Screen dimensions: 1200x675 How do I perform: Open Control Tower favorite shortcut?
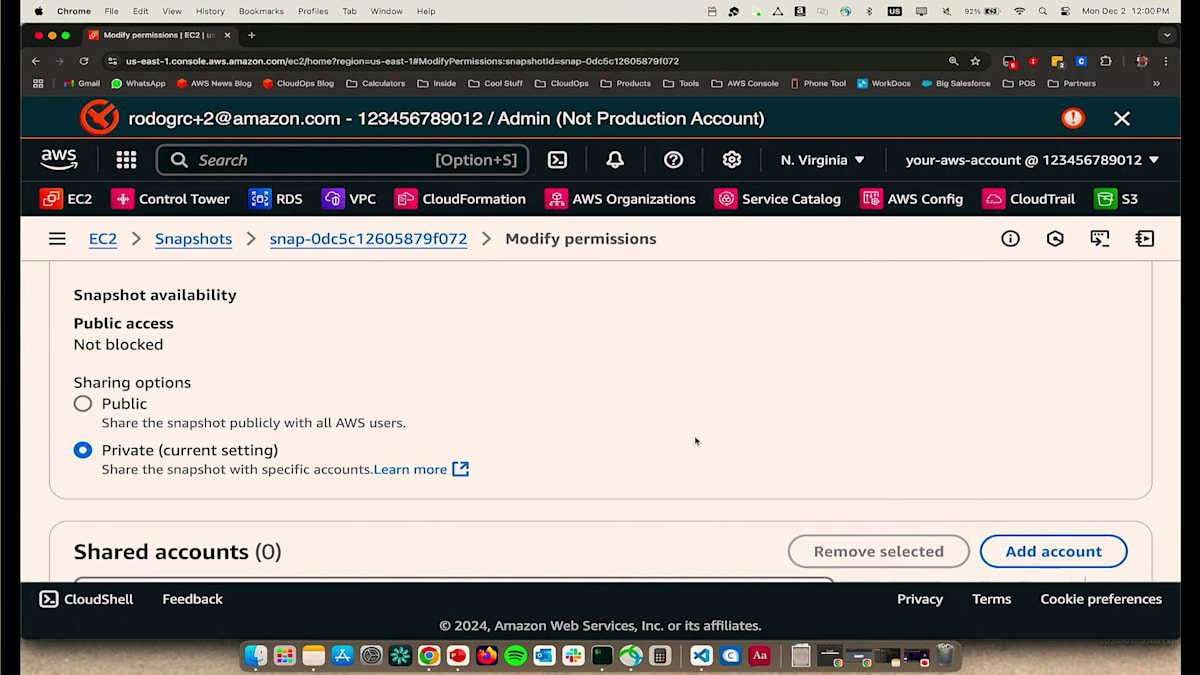pos(170,199)
